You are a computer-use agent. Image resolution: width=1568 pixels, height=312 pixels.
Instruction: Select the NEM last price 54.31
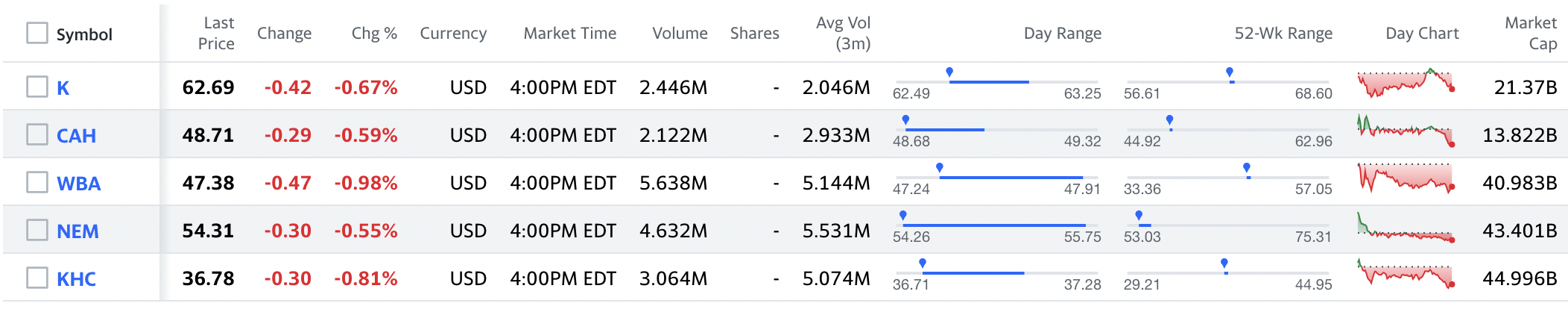pyautogui.click(x=209, y=231)
